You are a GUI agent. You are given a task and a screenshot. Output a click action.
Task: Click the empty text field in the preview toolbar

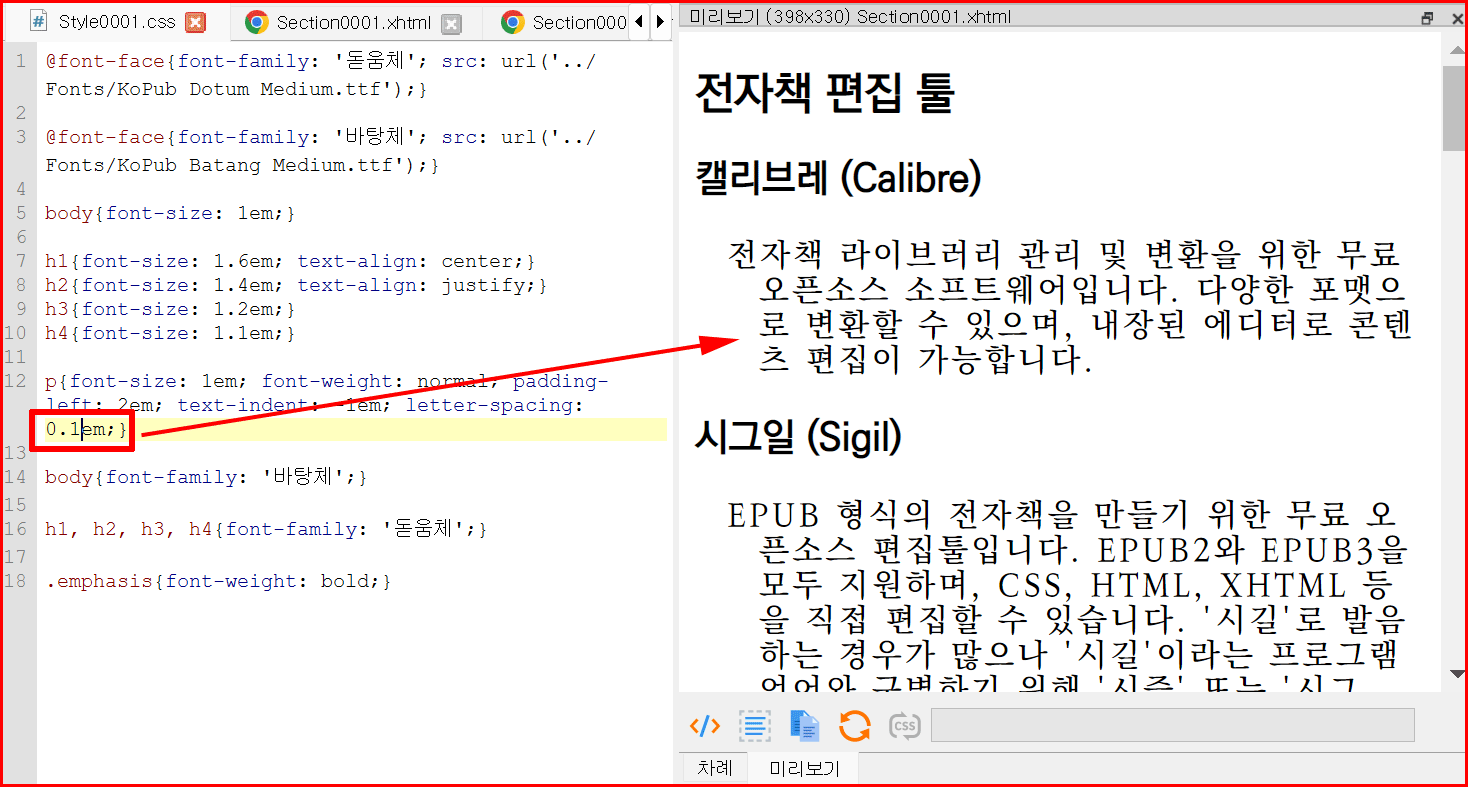pyautogui.click(x=1172, y=725)
